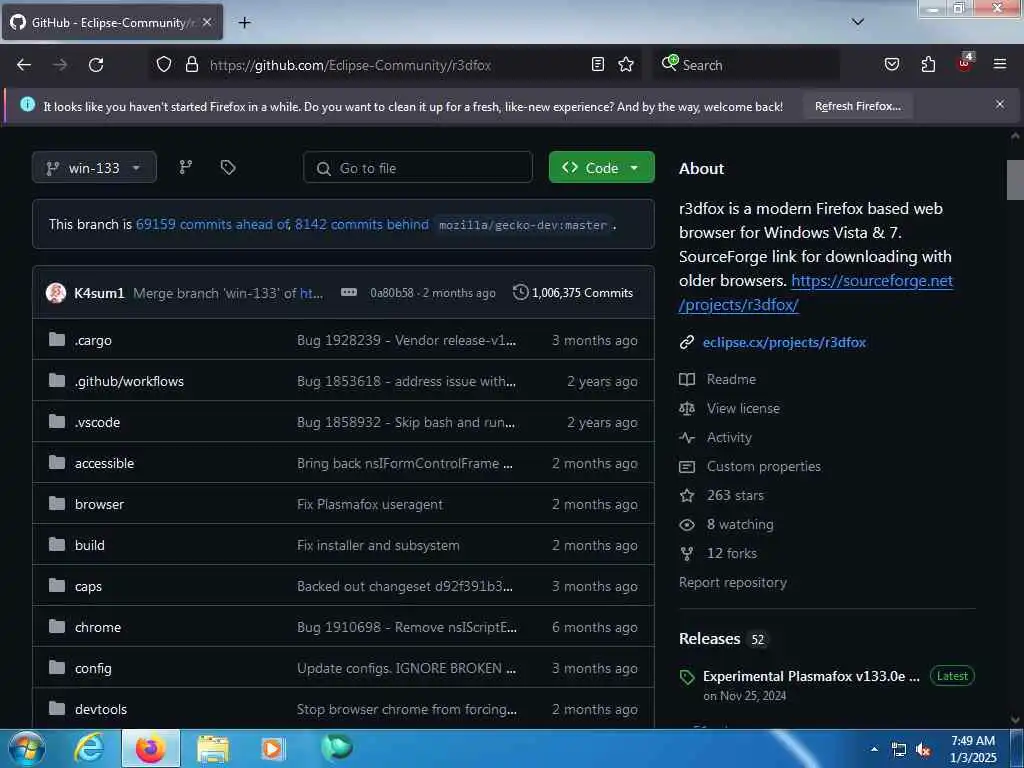View site security lock information
Image resolution: width=1024 pixels, height=768 pixels.
(191, 64)
